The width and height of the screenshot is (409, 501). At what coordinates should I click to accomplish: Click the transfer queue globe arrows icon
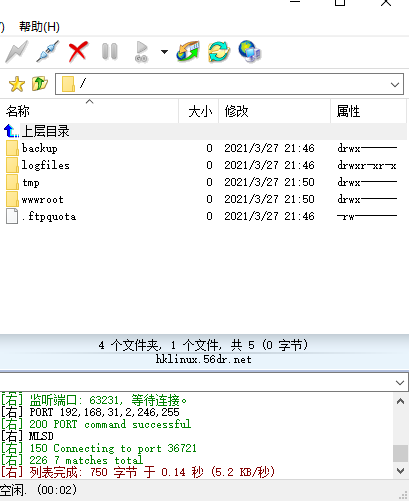(188, 52)
